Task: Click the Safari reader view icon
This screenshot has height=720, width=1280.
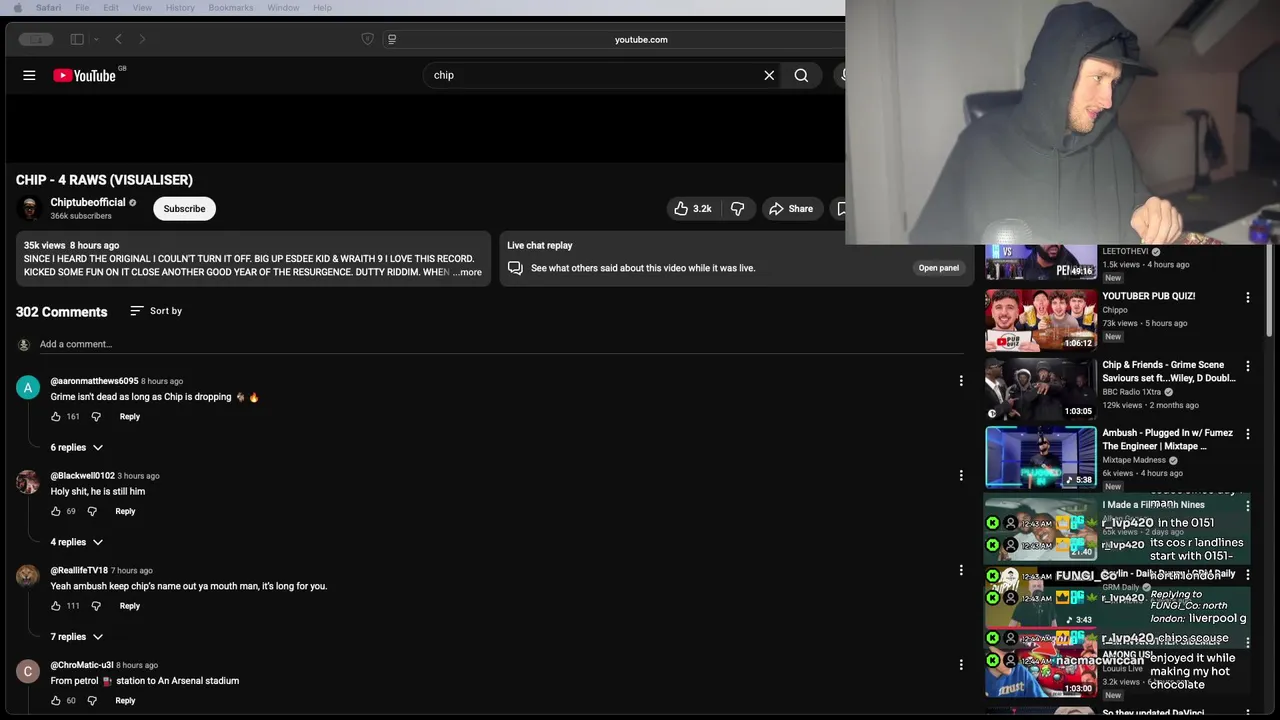Action: tap(392, 39)
